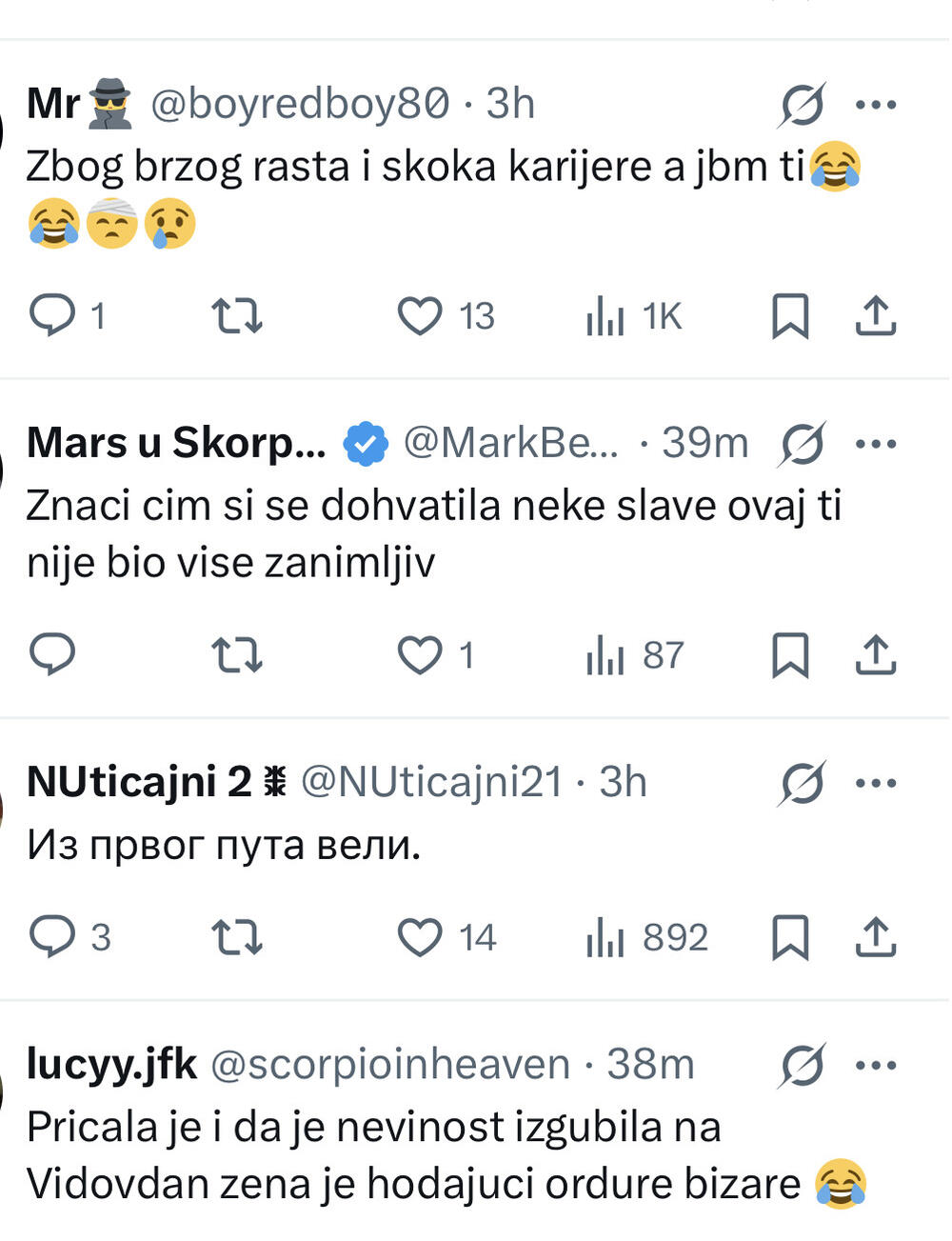This screenshot has height=1241, width=952.
Task: Like the Mars u Skorp tweet
Action: point(420,655)
